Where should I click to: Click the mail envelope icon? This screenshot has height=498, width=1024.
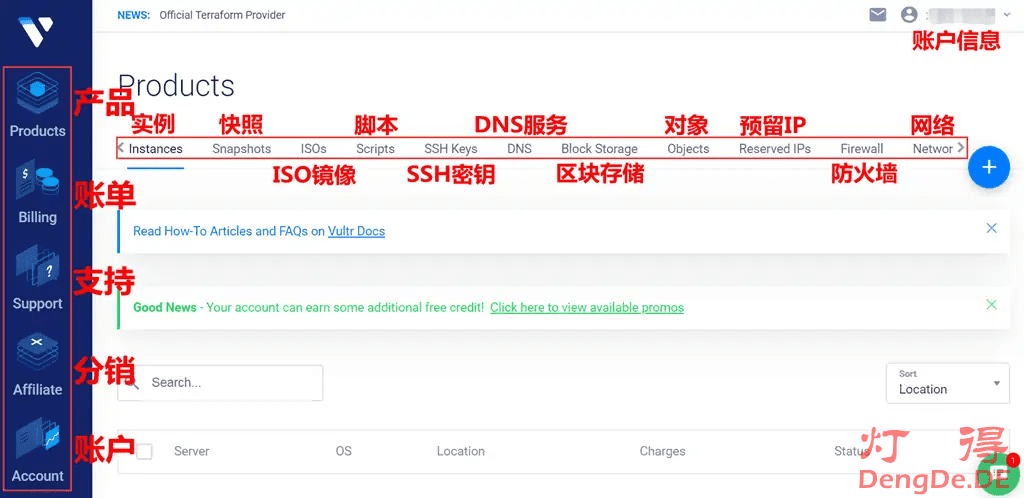(877, 15)
